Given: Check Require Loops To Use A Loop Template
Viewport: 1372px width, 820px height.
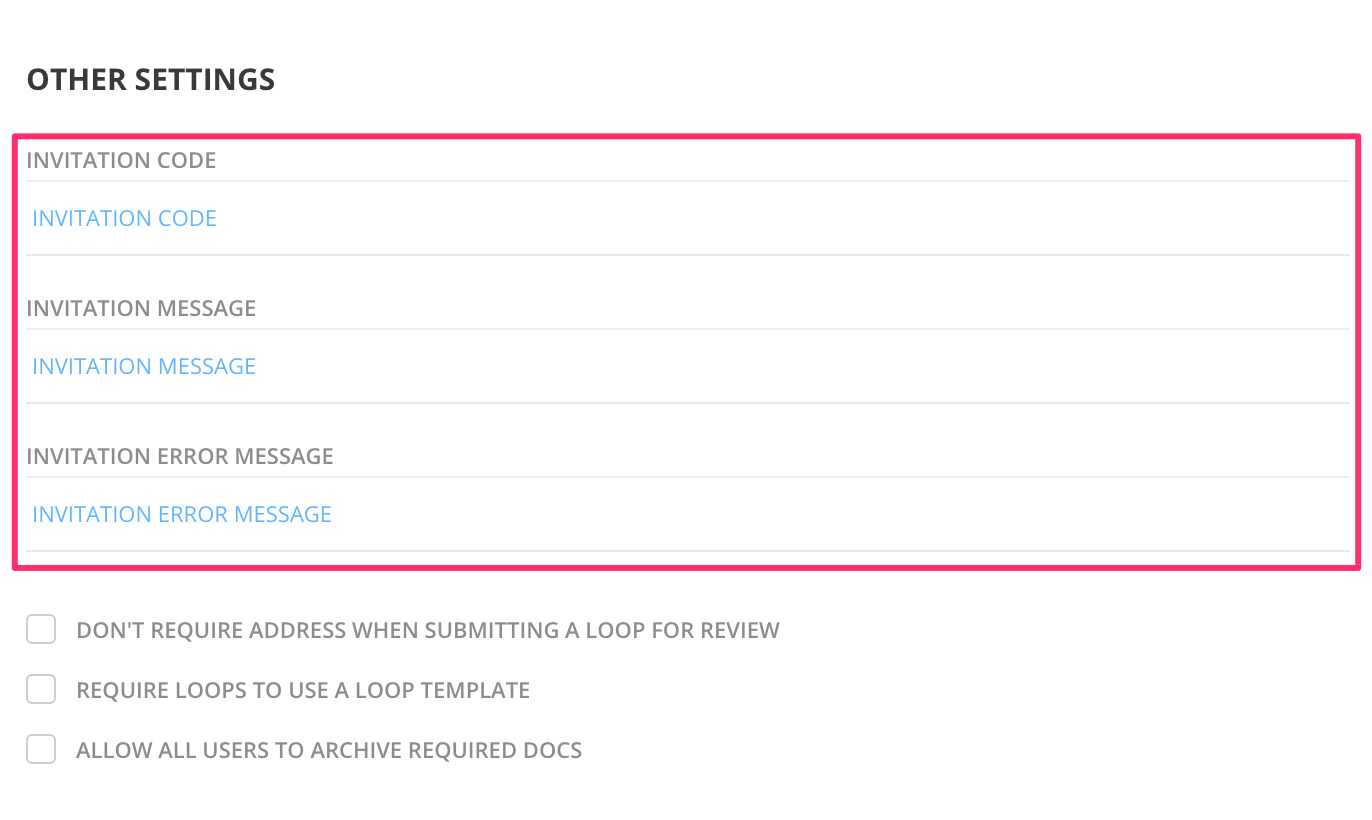Looking at the screenshot, I should 41,690.
